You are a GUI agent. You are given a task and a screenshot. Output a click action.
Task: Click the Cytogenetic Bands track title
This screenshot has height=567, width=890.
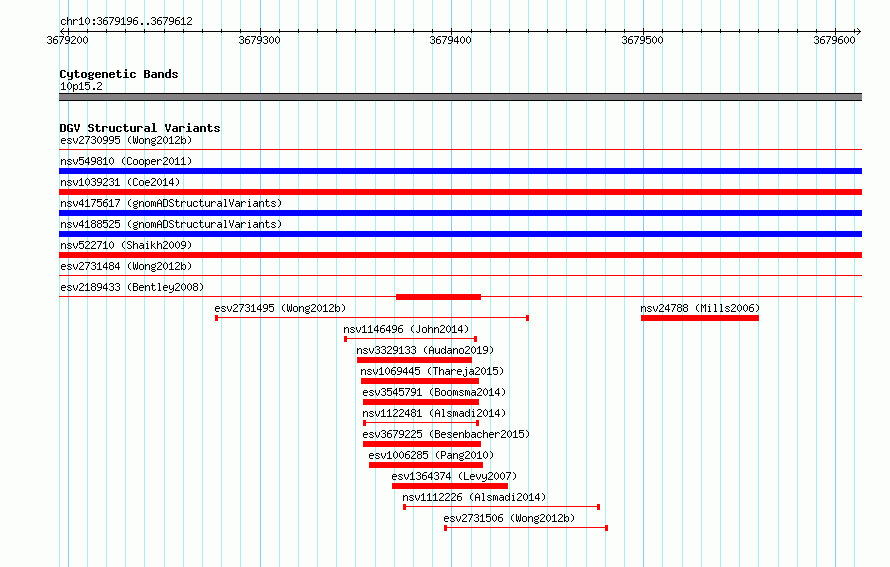point(119,74)
